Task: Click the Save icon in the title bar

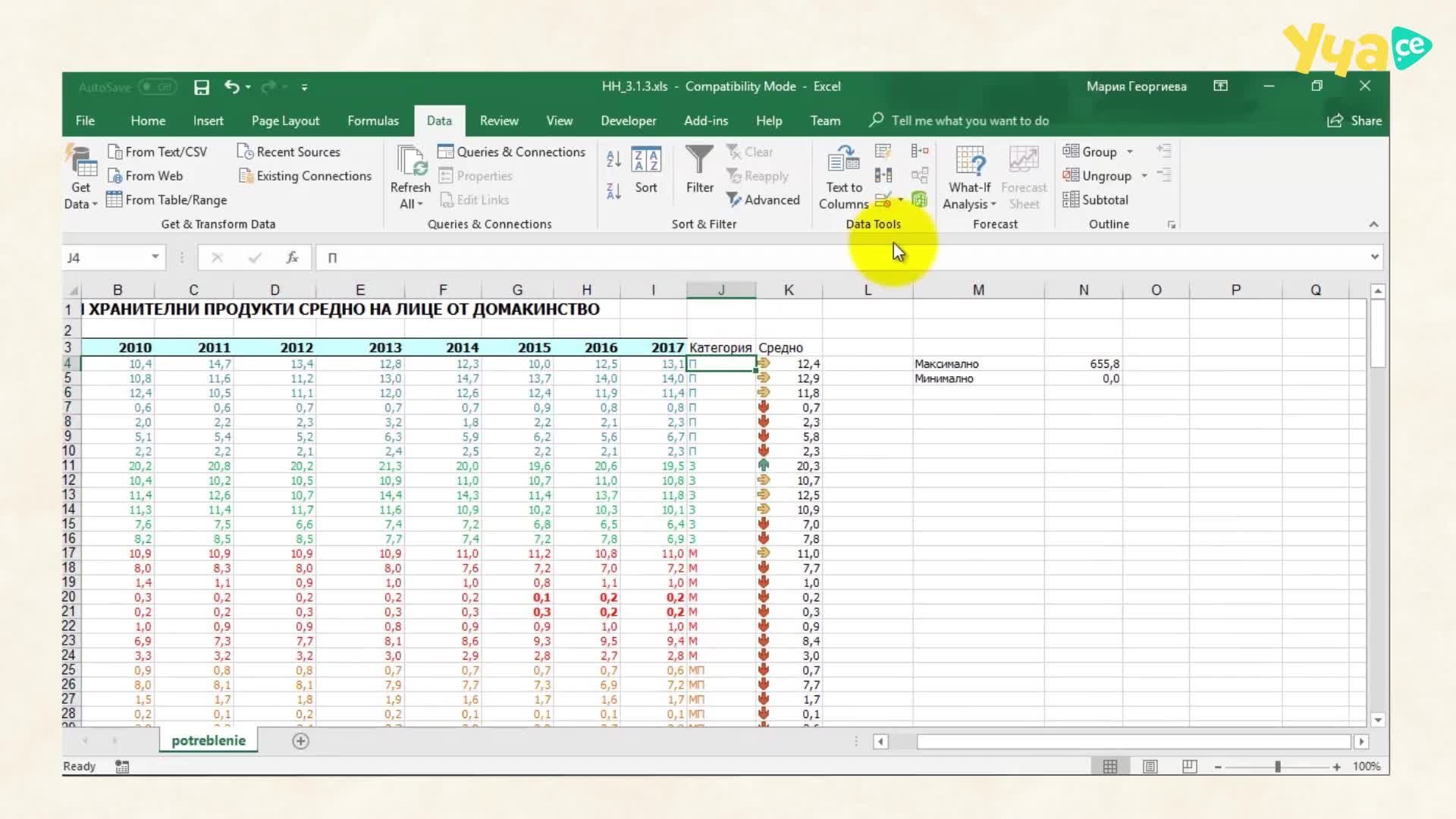Action: click(201, 87)
